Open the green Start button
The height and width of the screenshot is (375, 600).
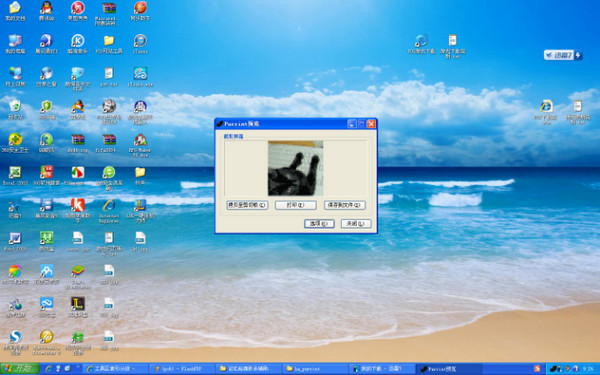pos(20,369)
